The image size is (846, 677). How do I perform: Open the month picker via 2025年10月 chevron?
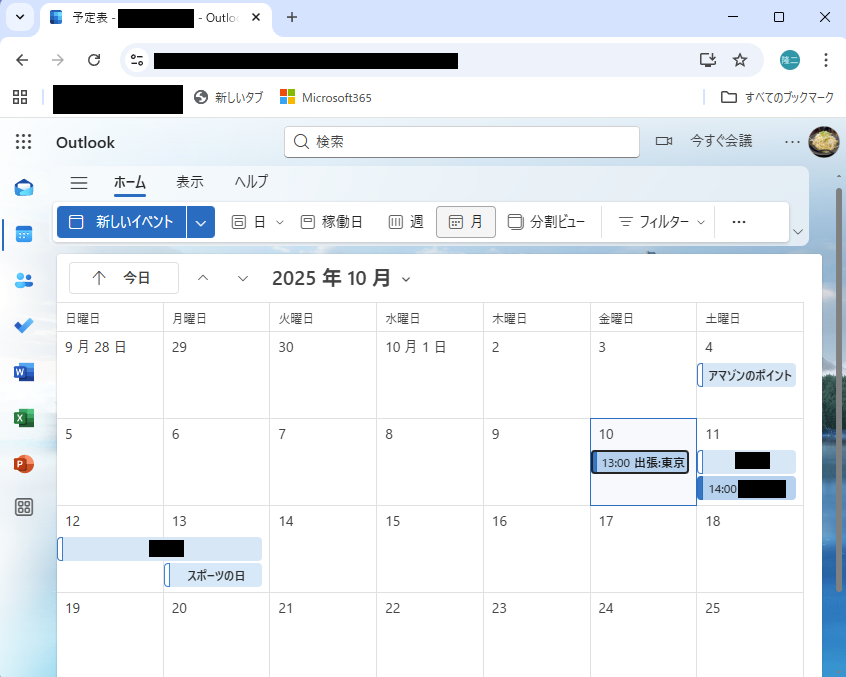point(405,279)
